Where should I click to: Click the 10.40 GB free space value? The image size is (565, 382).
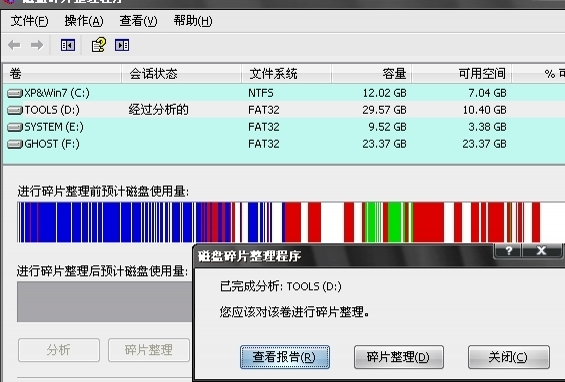click(x=485, y=110)
